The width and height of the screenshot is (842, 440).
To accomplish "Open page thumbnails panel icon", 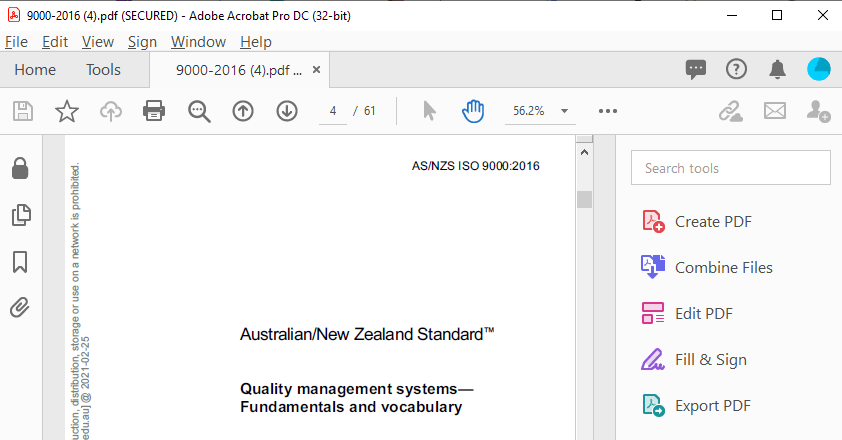I will [21, 215].
